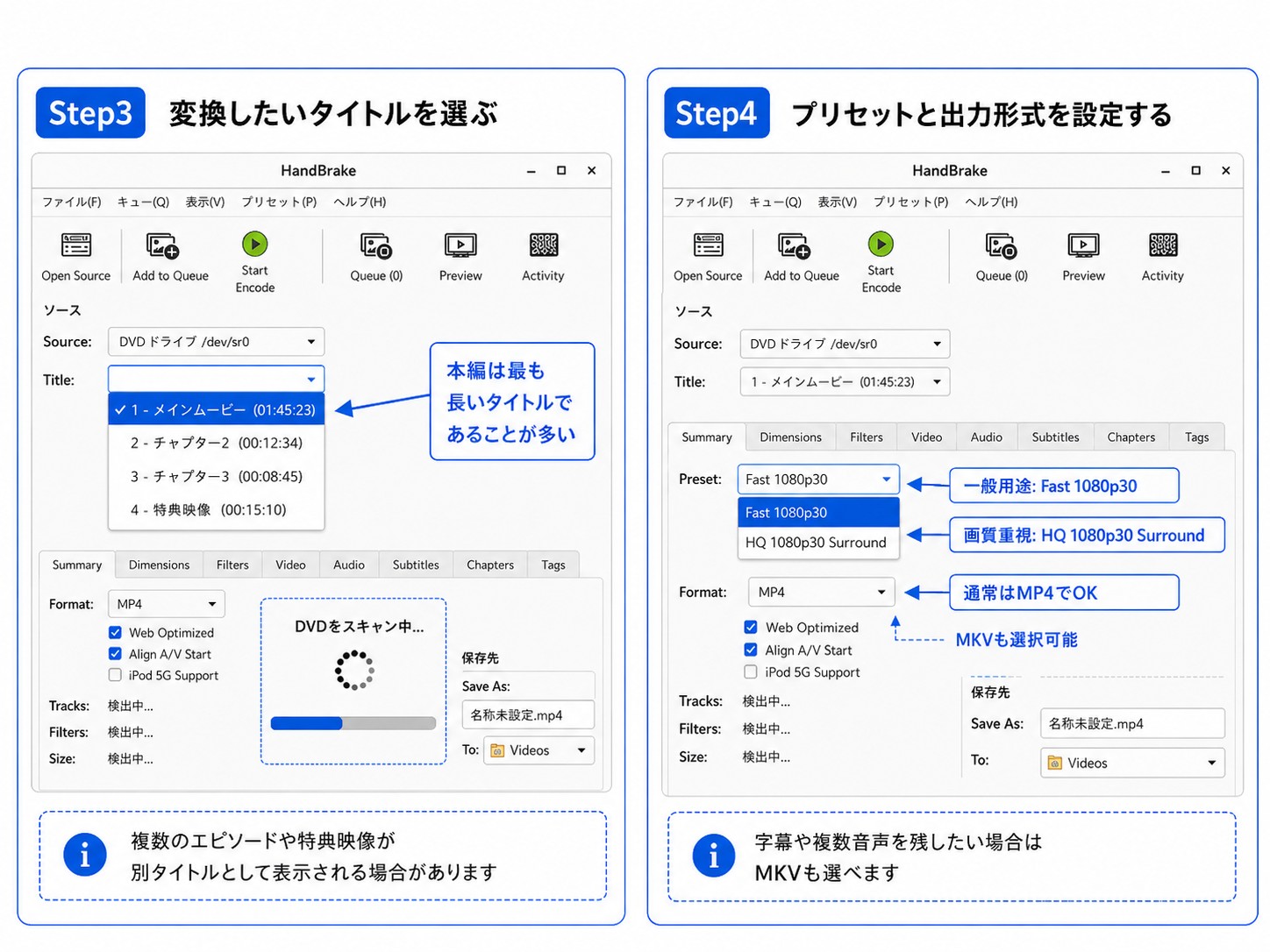Image resolution: width=1270 pixels, height=952 pixels.
Task: Open キュー(Q) menu in Step3 window
Action: (143, 202)
